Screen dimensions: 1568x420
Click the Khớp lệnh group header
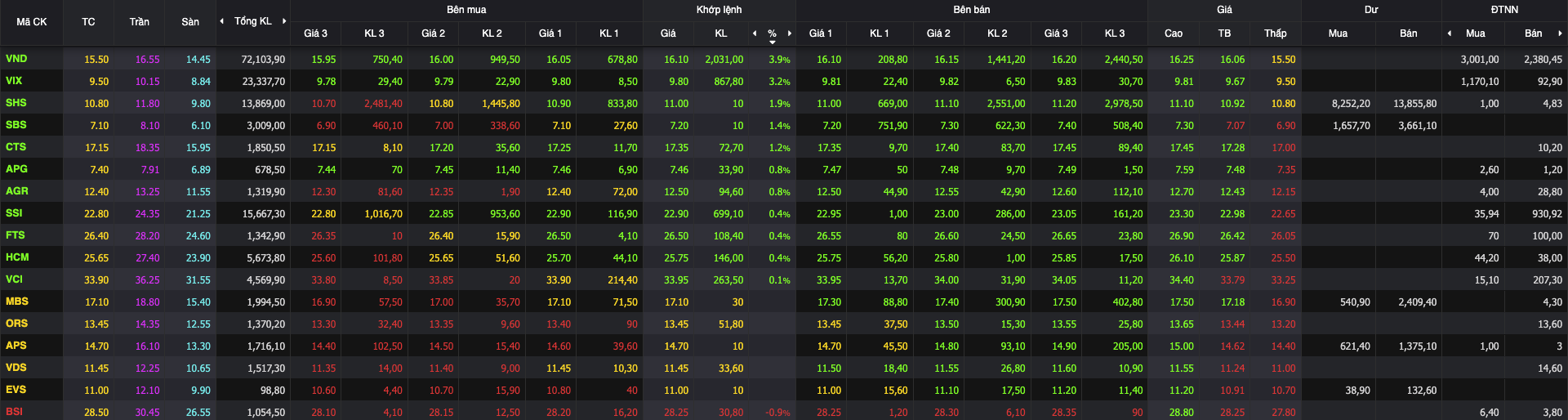pos(719,10)
